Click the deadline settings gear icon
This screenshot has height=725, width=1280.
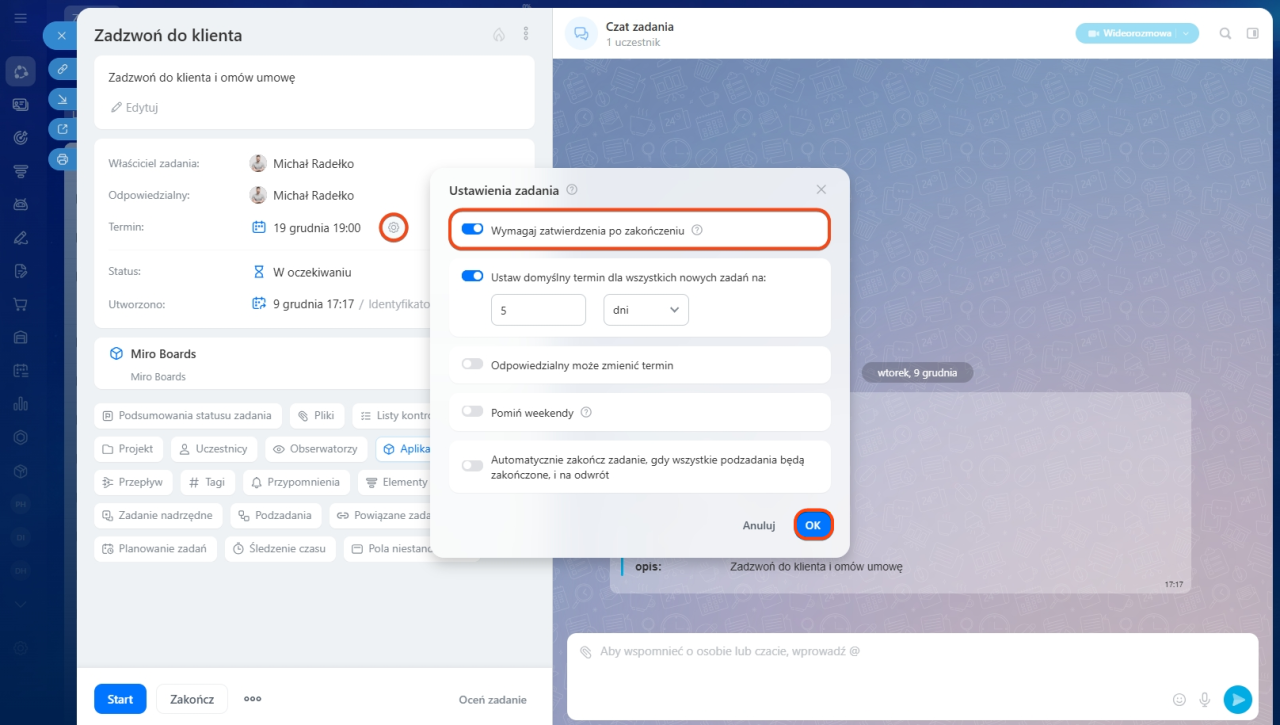393,228
